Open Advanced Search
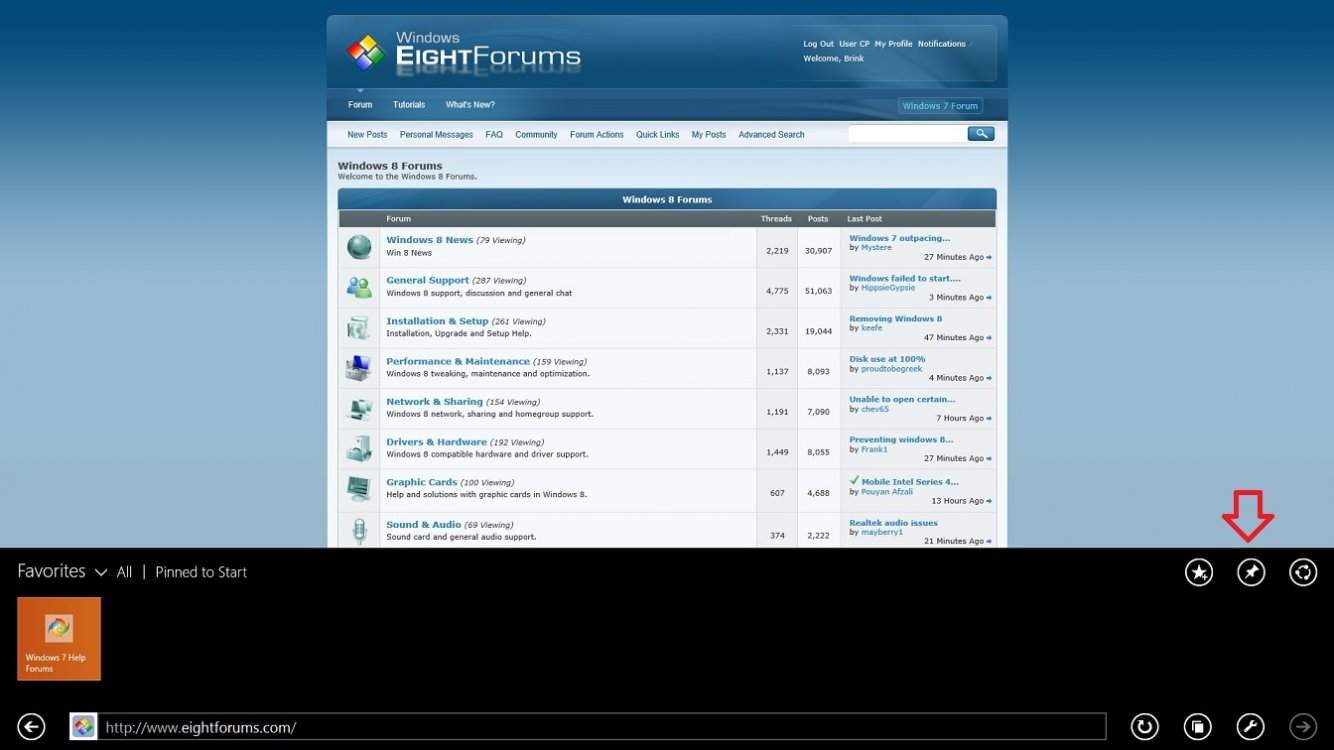The height and width of the screenshot is (750, 1334). point(771,135)
